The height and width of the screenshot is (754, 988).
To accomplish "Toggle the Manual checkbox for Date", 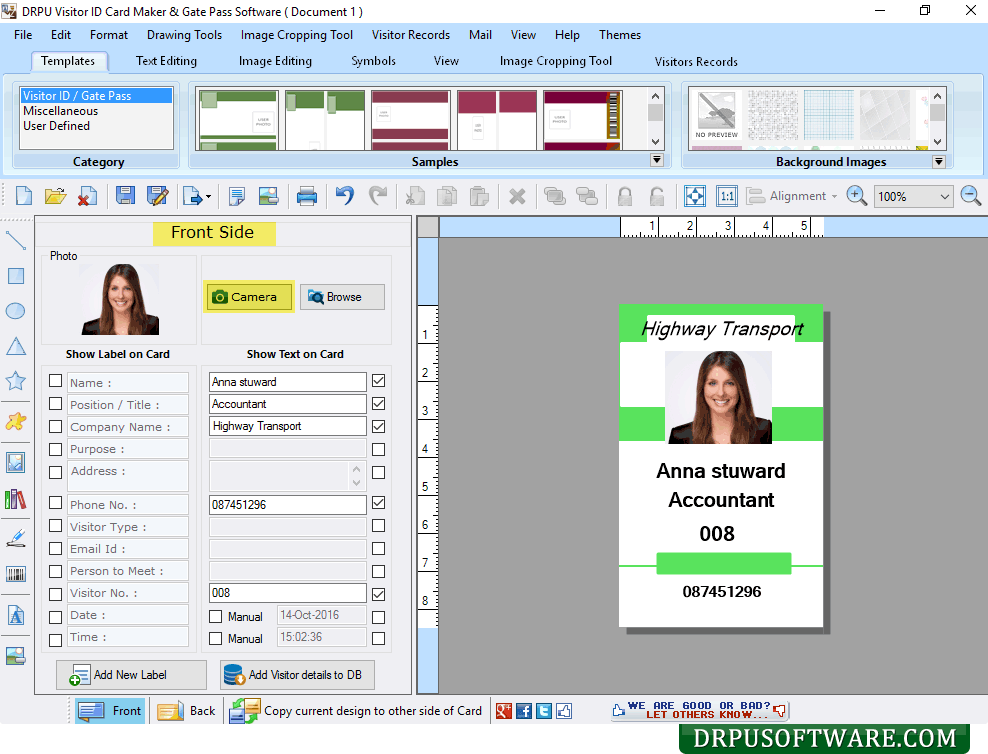I will point(216,616).
